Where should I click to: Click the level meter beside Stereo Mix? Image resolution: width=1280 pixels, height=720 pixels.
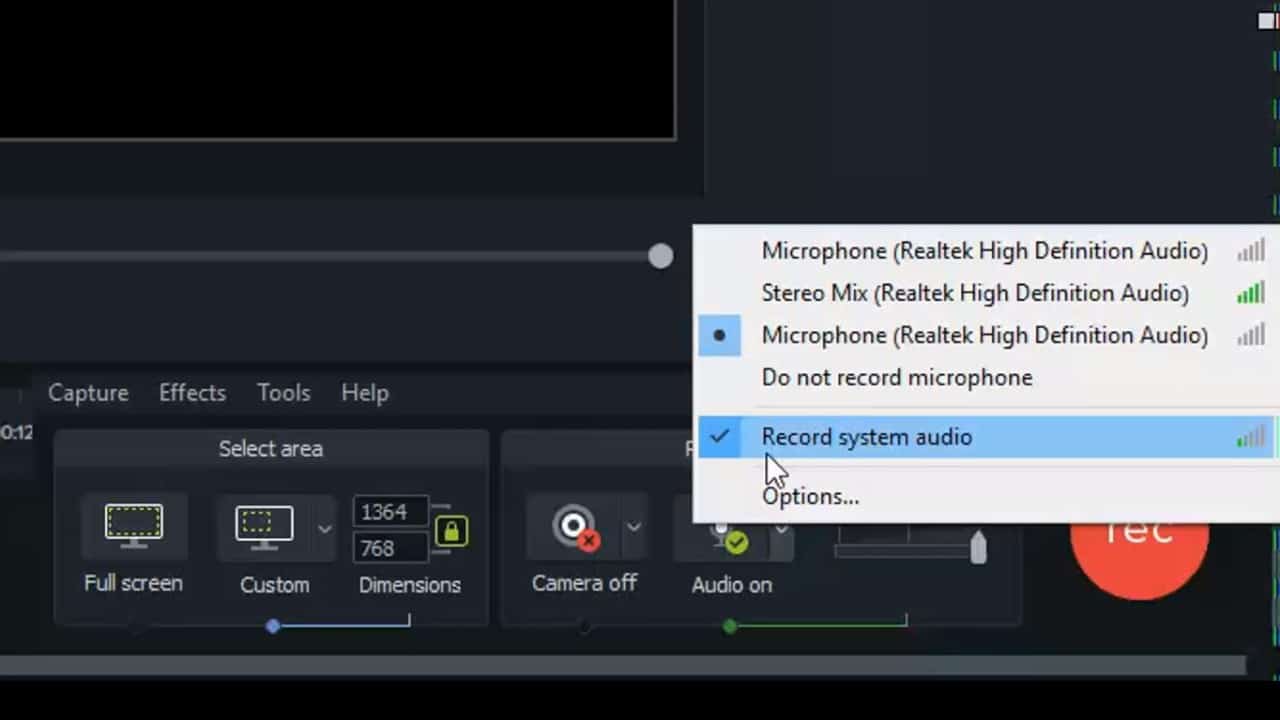click(x=1251, y=293)
